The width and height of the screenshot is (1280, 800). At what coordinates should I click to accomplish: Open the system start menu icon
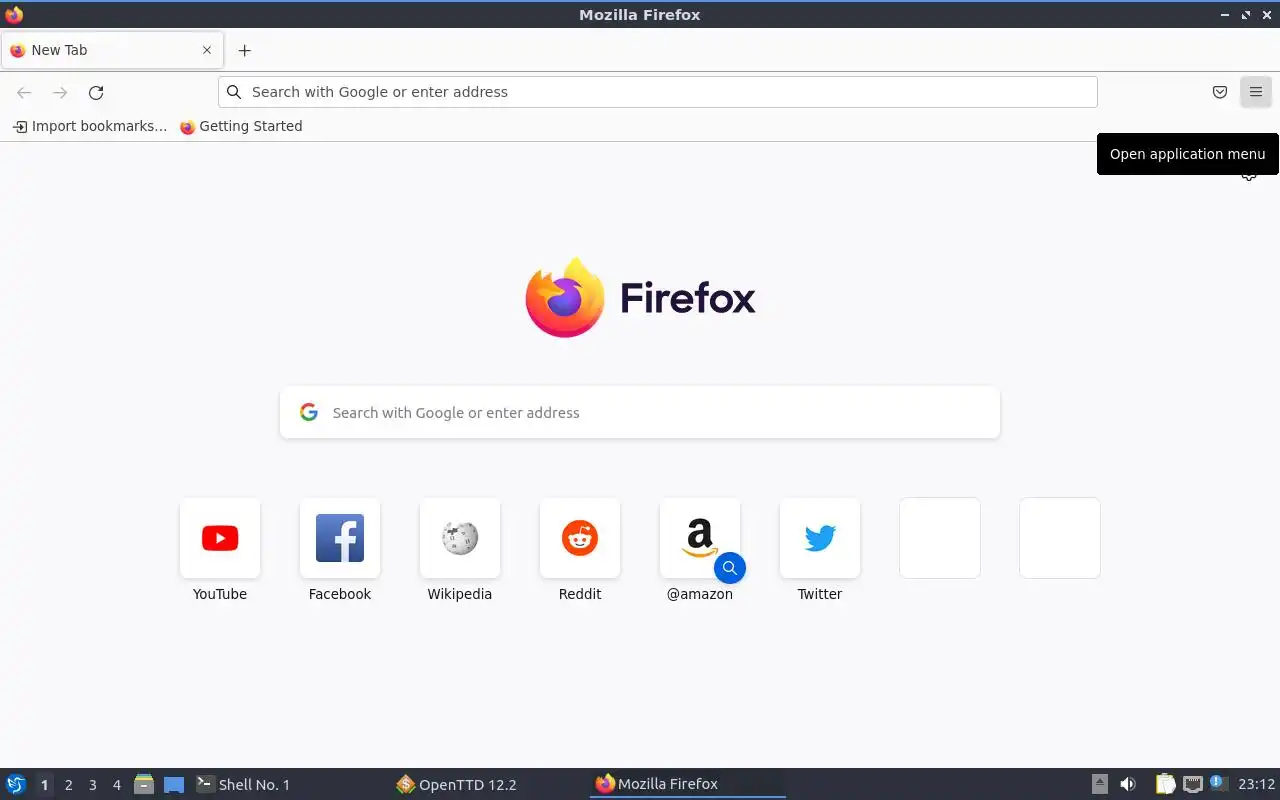click(16, 784)
